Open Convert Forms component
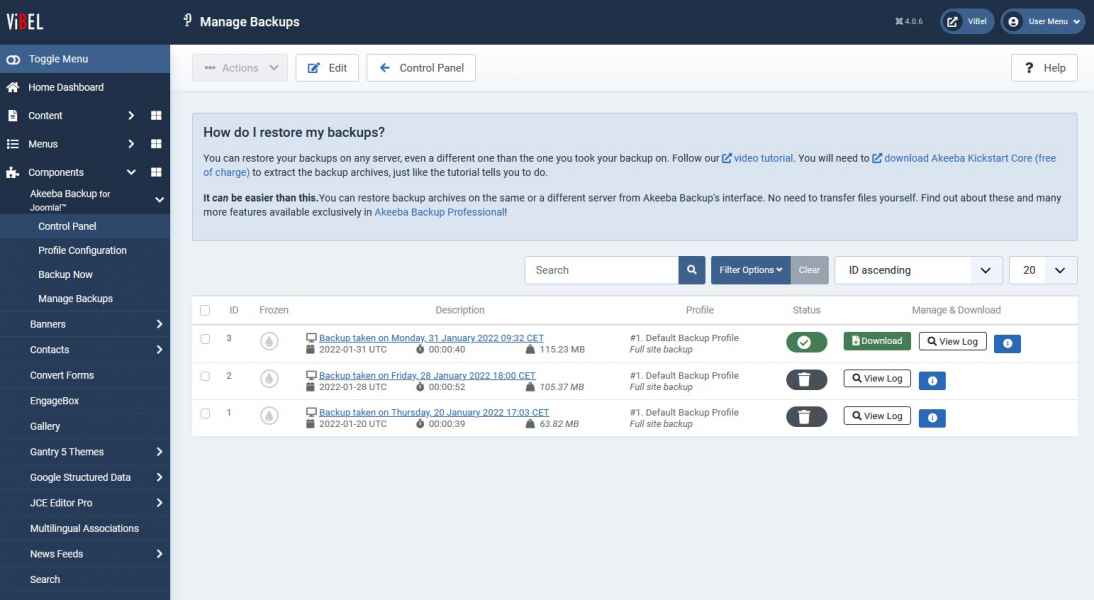This screenshot has width=1094, height=600. (61, 375)
